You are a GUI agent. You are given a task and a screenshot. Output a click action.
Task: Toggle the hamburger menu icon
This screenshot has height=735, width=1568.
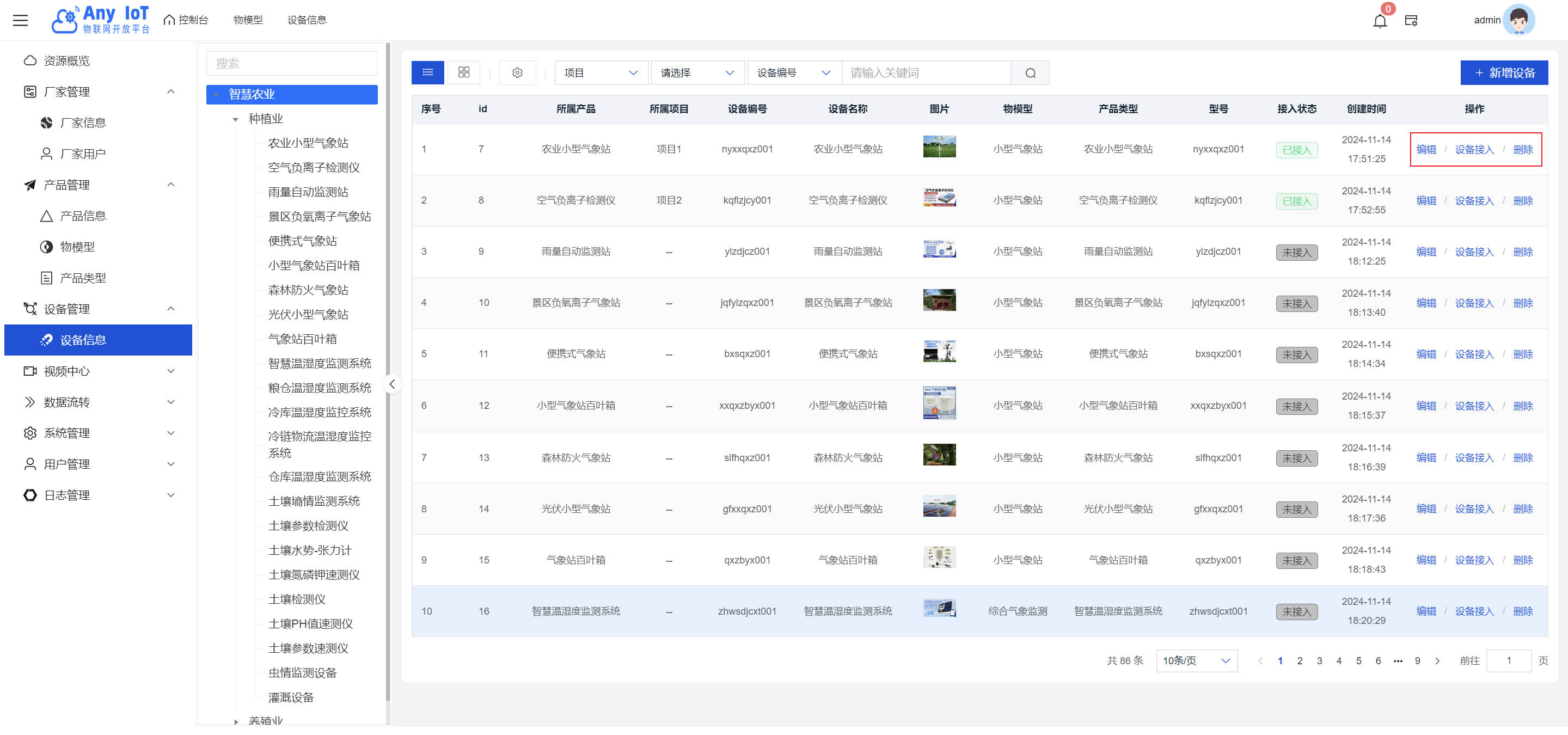(21, 20)
